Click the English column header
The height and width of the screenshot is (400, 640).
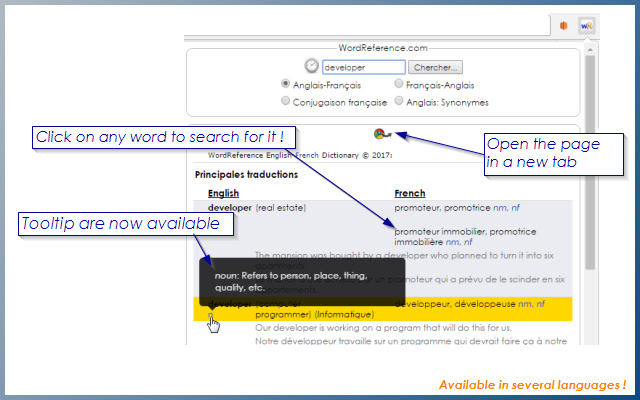(223, 193)
